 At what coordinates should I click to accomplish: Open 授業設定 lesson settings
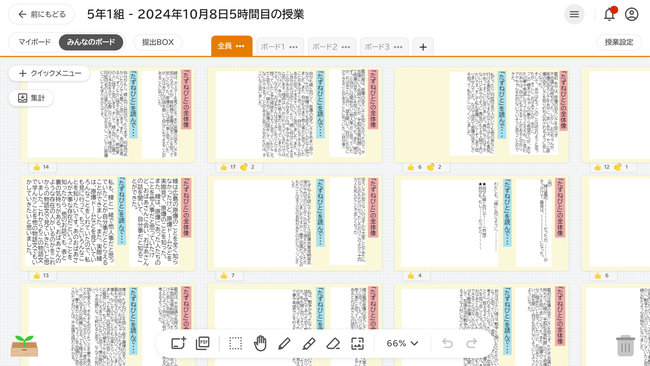click(619, 42)
